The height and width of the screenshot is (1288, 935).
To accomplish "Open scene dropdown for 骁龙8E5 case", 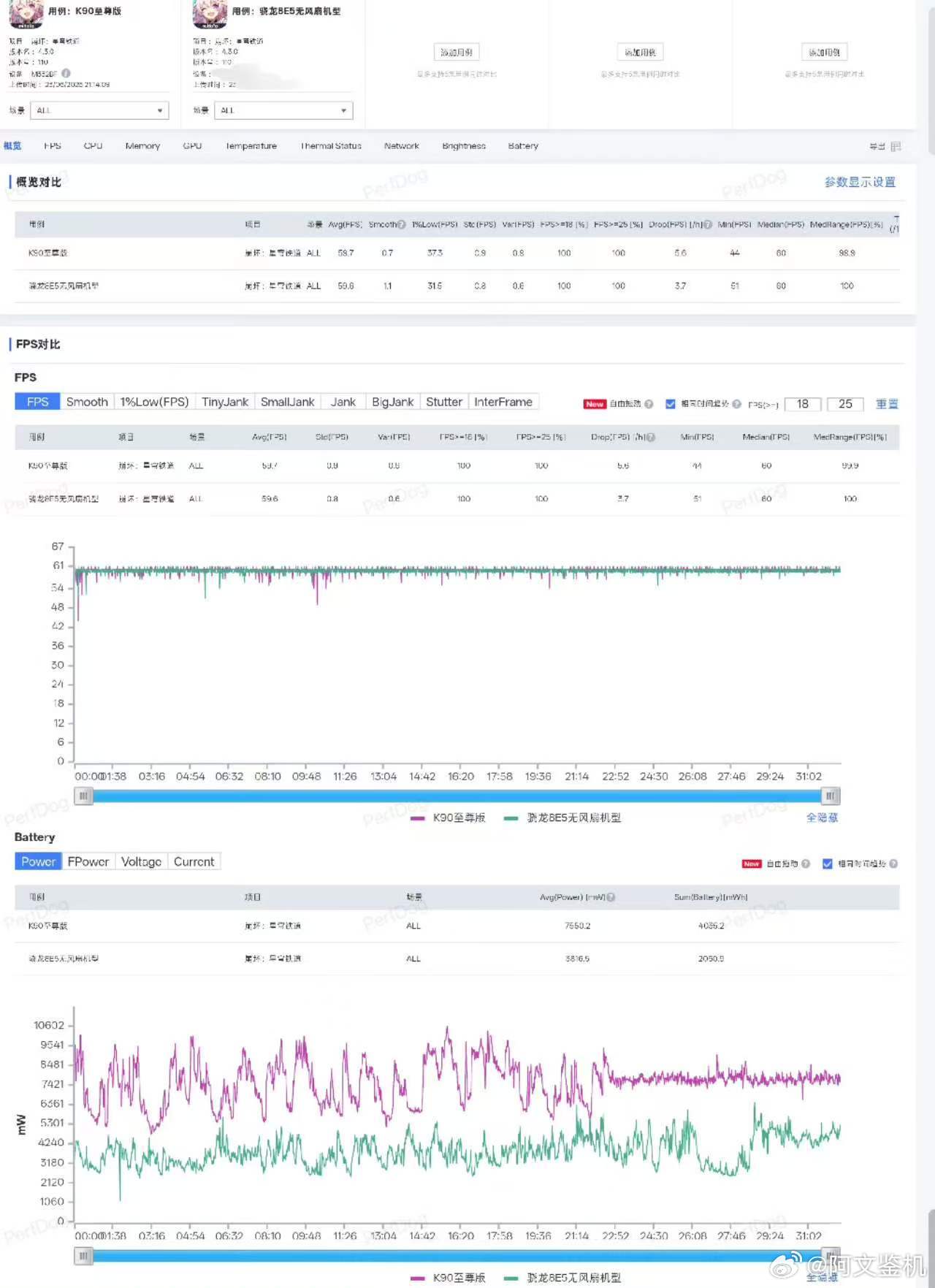I will click(x=283, y=110).
